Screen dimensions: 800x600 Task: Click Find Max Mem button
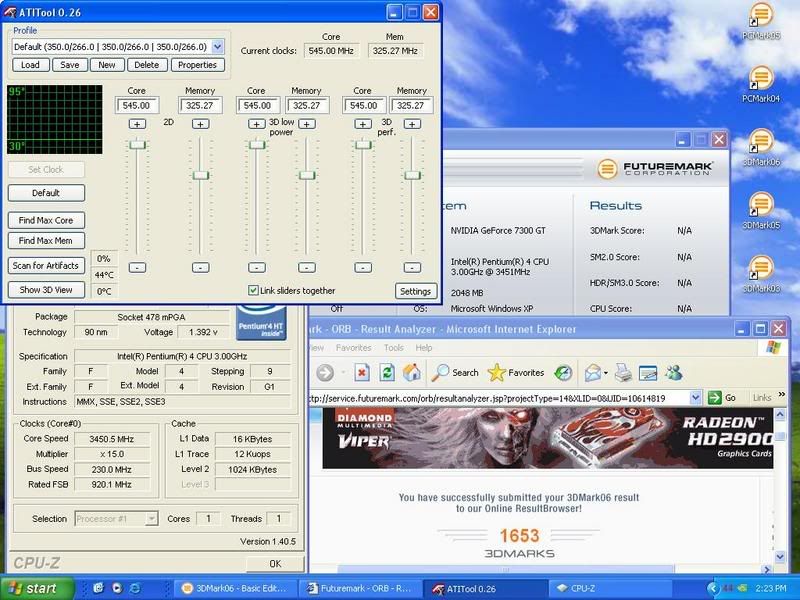(46, 240)
